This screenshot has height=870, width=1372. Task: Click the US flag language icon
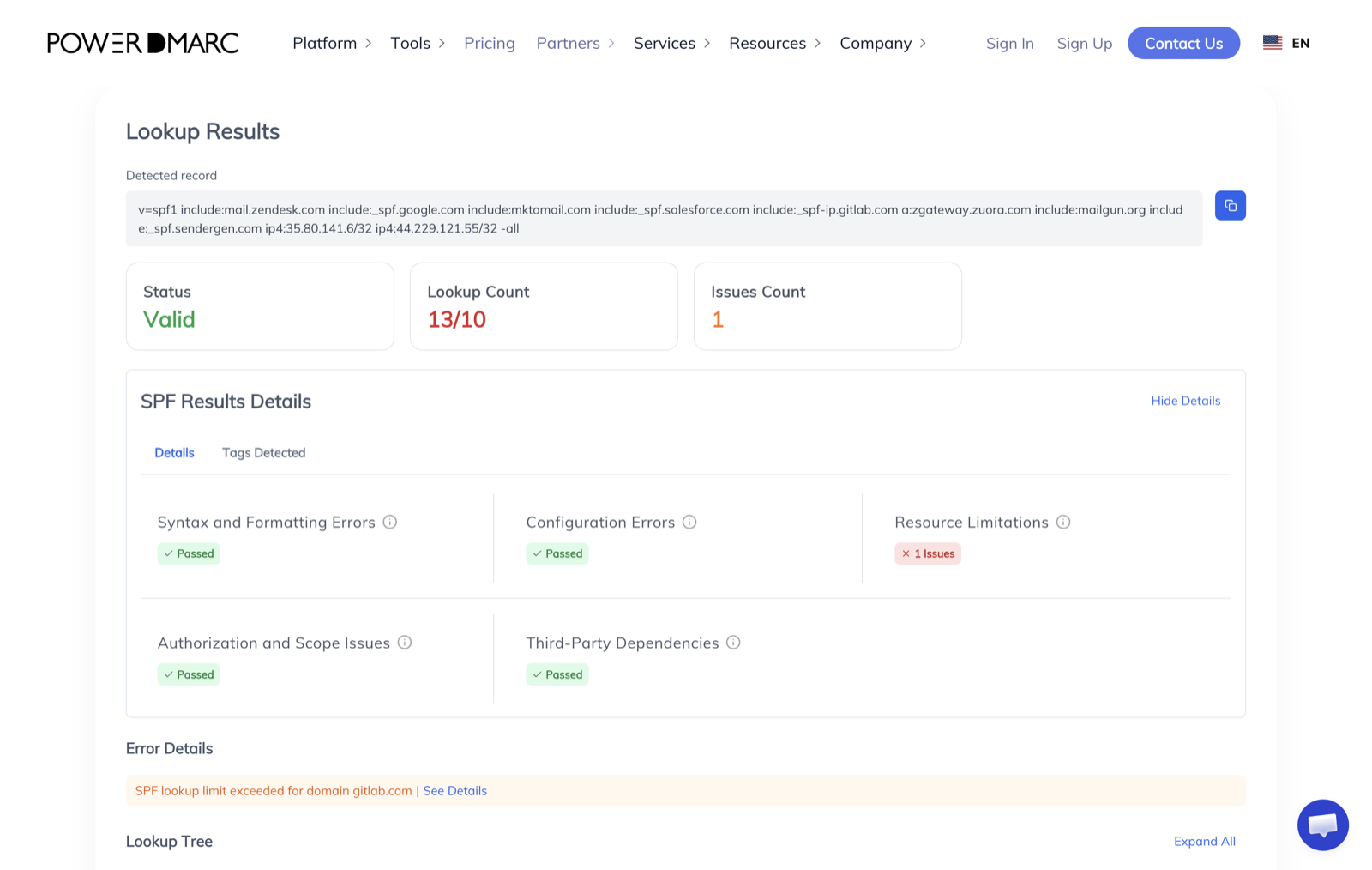coord(1273,43)
